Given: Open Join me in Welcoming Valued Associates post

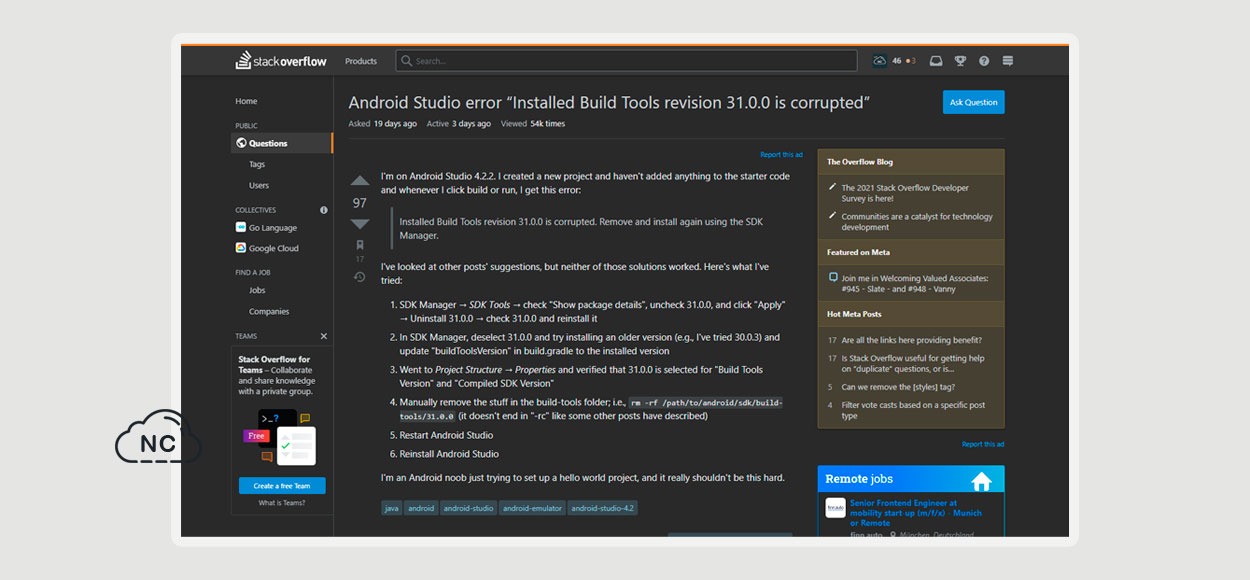Looking at the screenshot, I should click(914, 284).
